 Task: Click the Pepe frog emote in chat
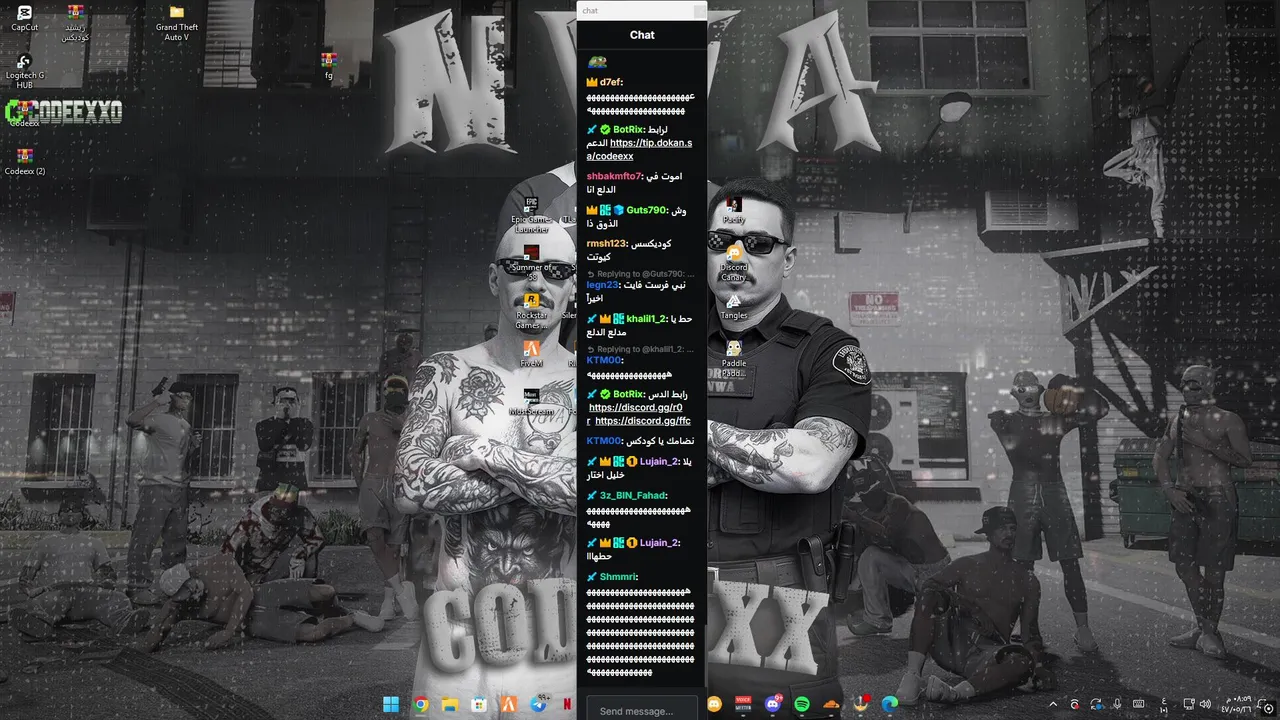(597, 63)
